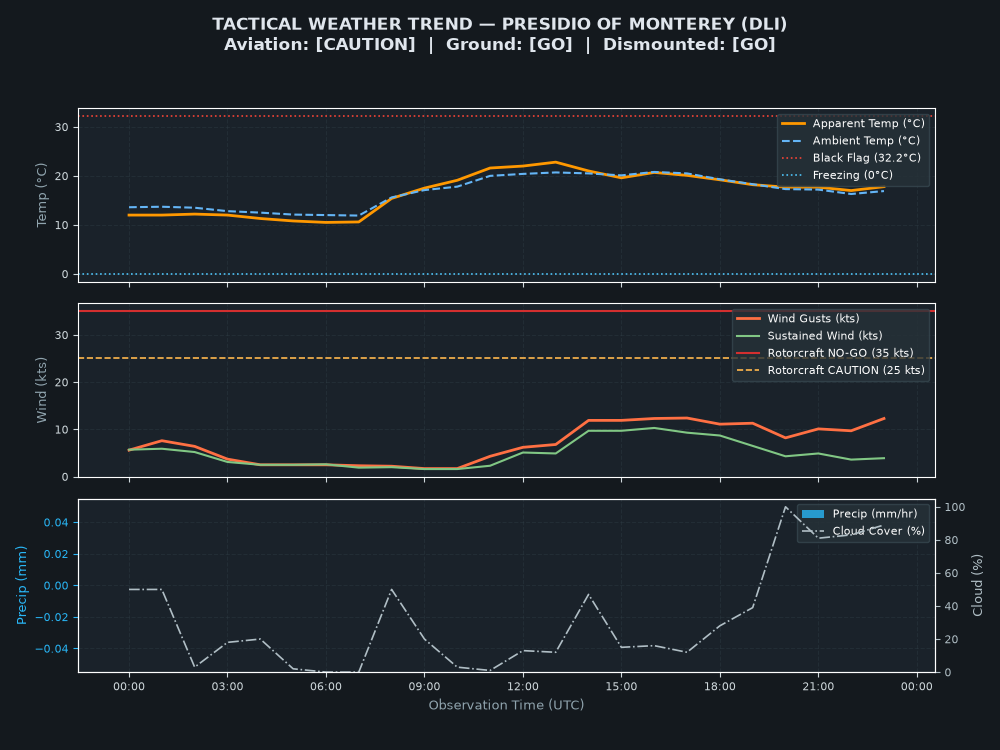This screenshot has height=750, width=1000.
Task: Click the Black Flag (32.2°C) legend entry
Action: pos(851,158)
